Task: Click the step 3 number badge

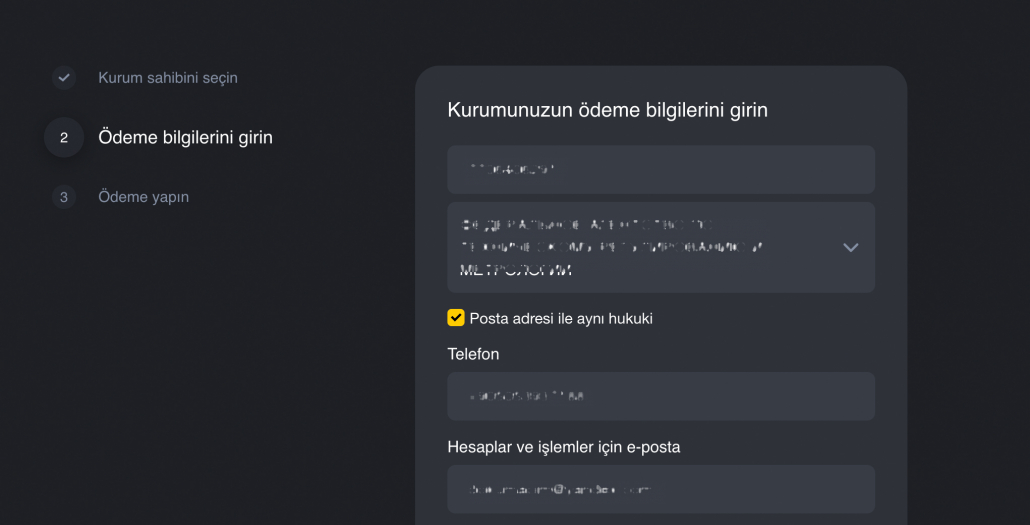Action: pos(64,197)
